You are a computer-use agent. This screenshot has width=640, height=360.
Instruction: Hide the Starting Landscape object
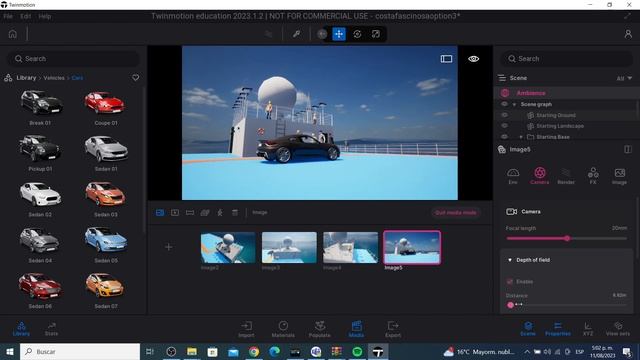tap(504, 126)
